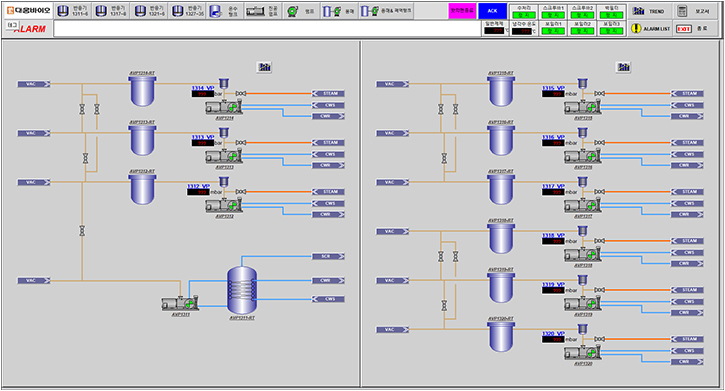The width and height of the screenshot is (725, 391).
Task: Click the 수처리 green status indicator
Action: click(x=524, y=15)
